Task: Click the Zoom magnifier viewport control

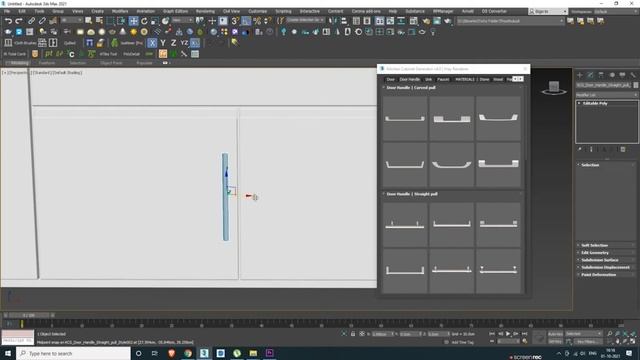Action: click(609, 333)
